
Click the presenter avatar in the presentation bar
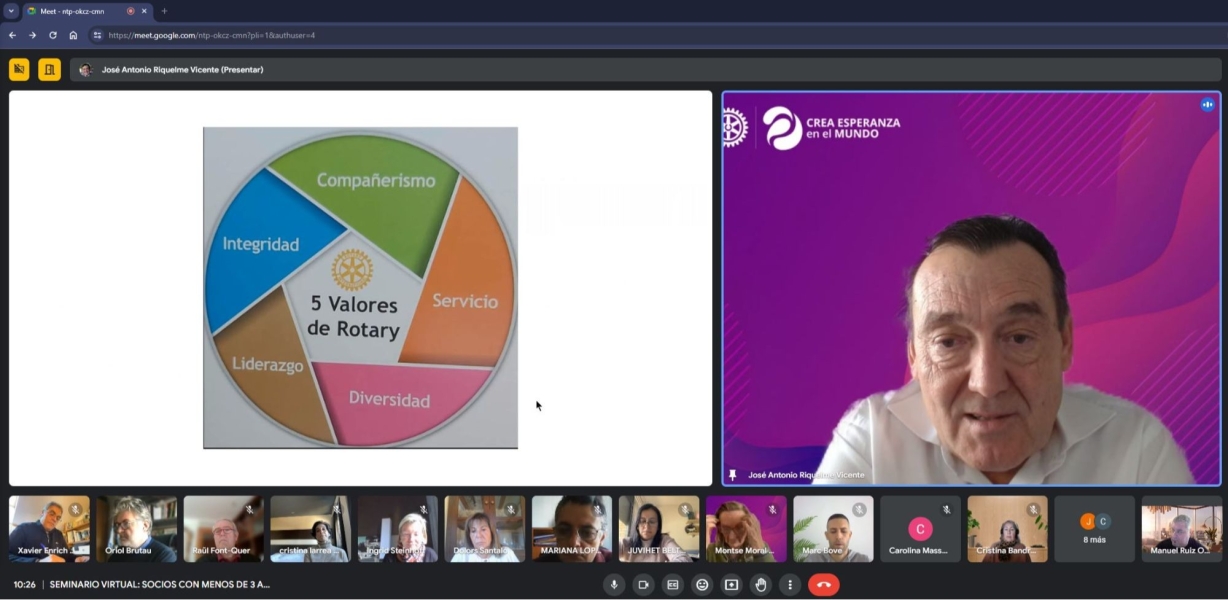(85, 70)
